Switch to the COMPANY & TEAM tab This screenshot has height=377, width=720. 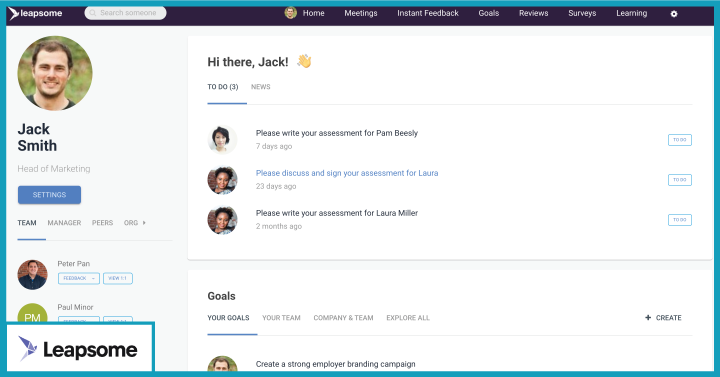tap(343, 318)
